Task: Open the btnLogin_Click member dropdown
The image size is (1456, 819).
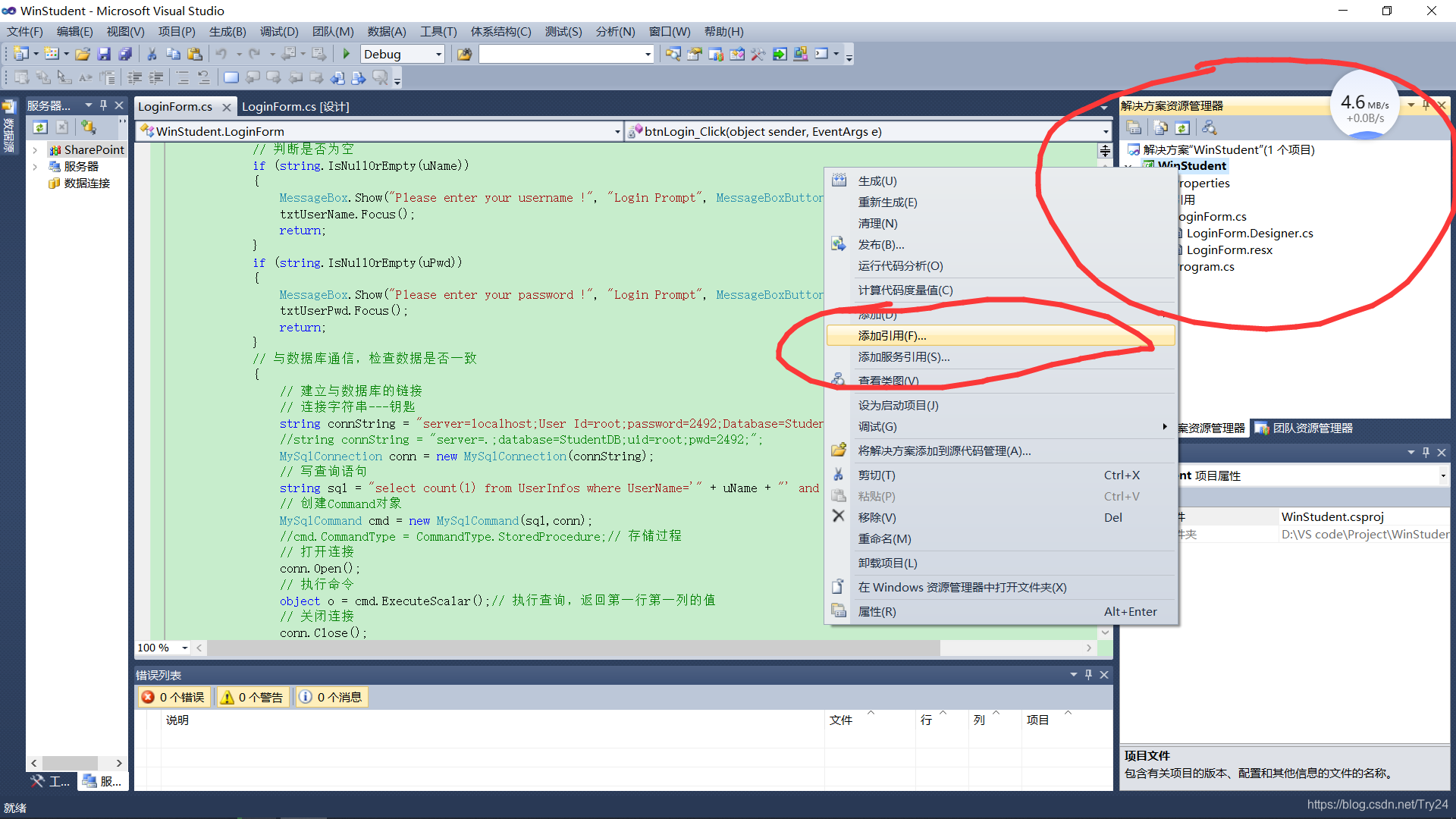Action: (x=1105, y=132)
